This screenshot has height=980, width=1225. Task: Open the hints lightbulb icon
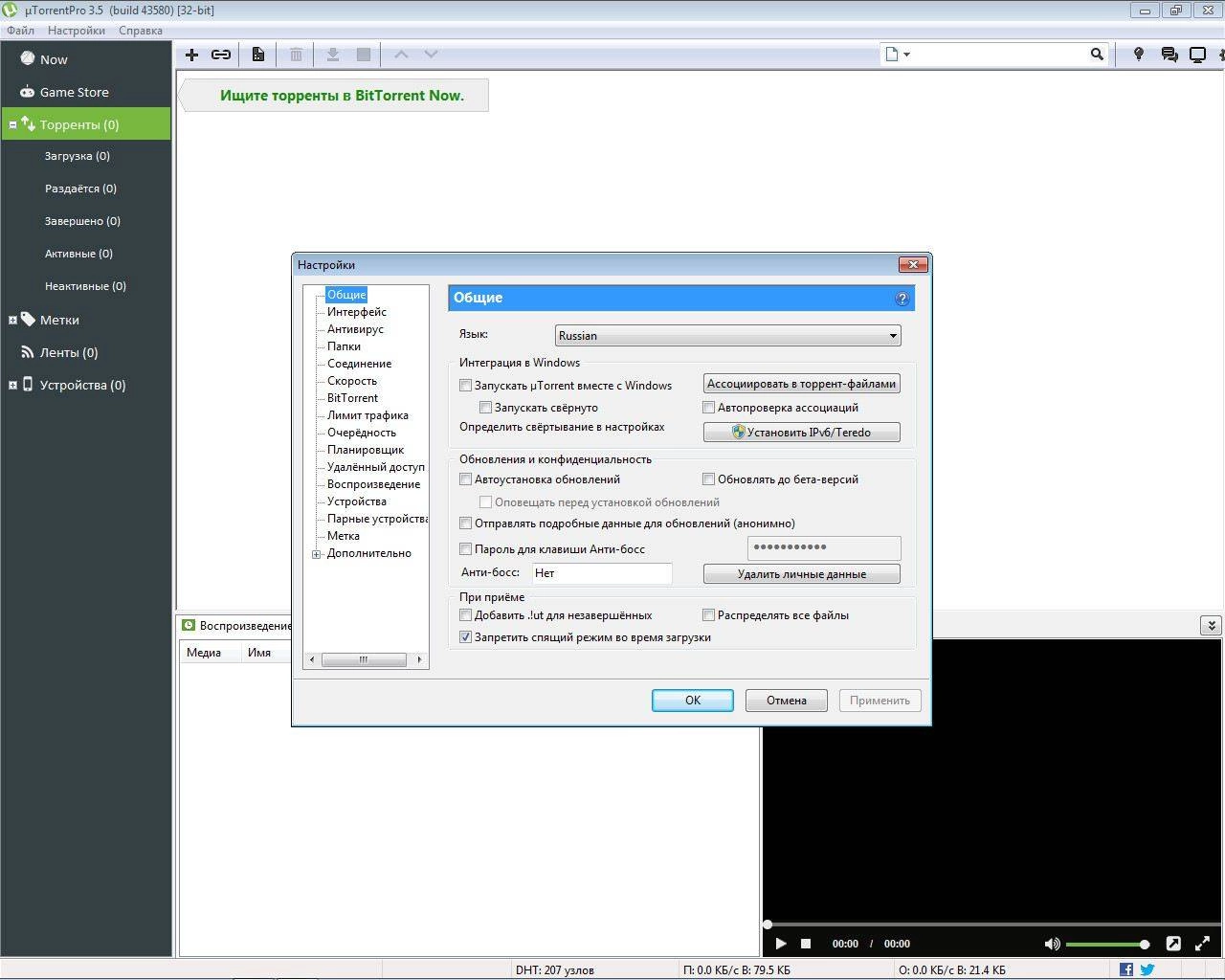(1138, 54)
